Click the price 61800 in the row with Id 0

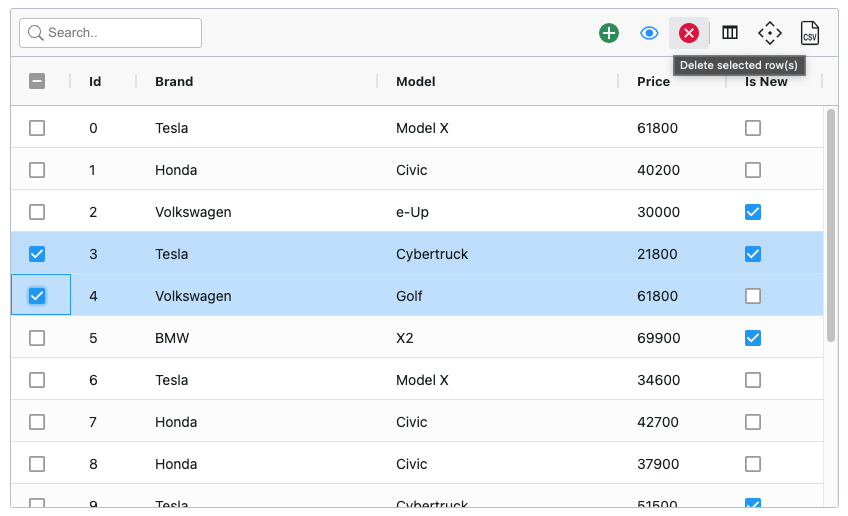click(x=657, y=128)
